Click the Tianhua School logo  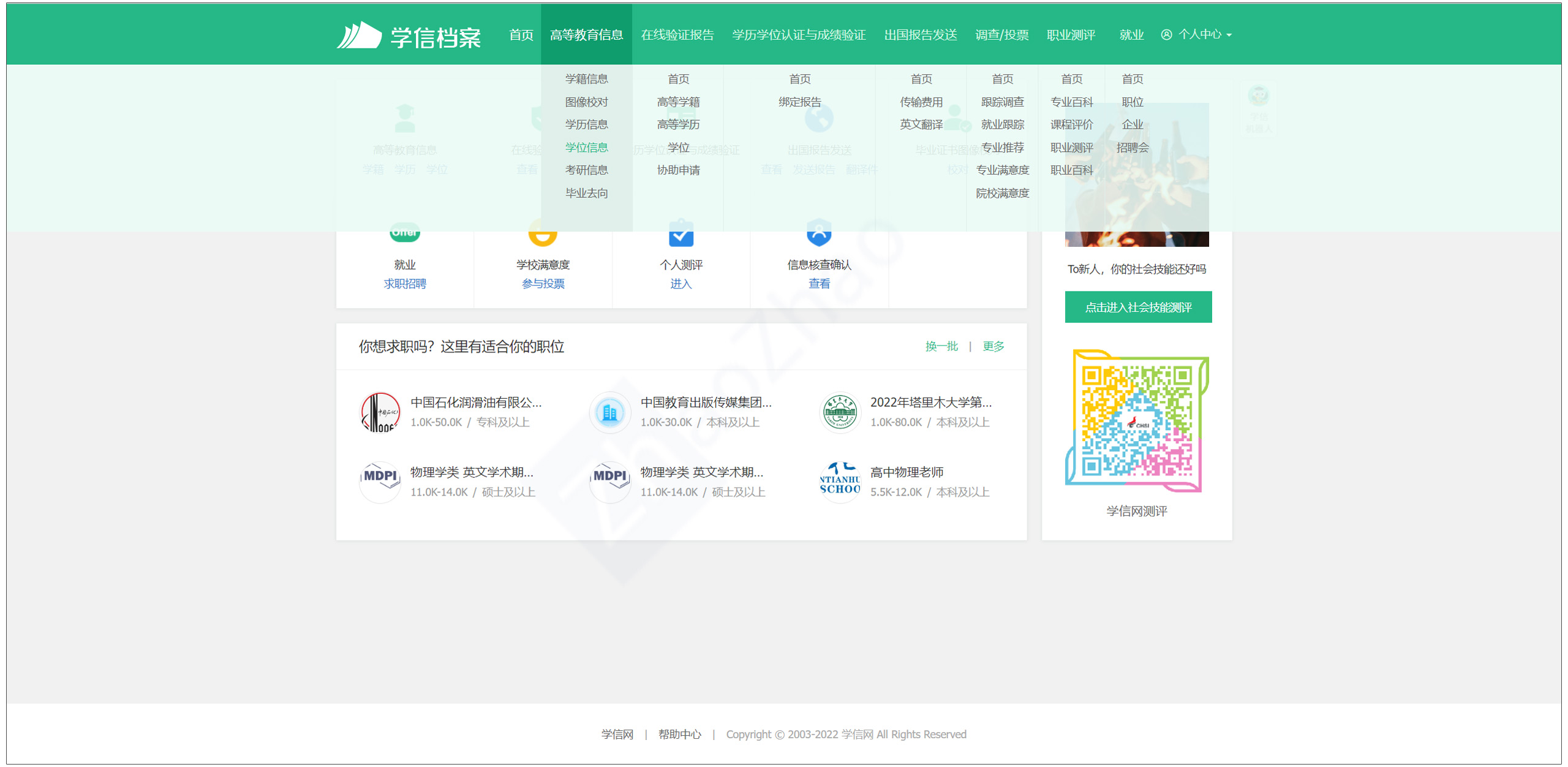(840, 482)
